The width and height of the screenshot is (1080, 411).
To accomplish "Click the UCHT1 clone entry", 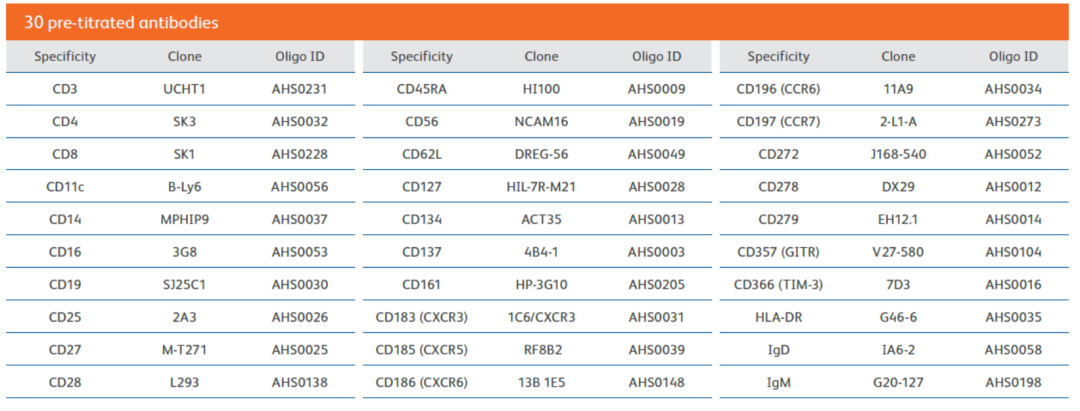I will 185,89.
